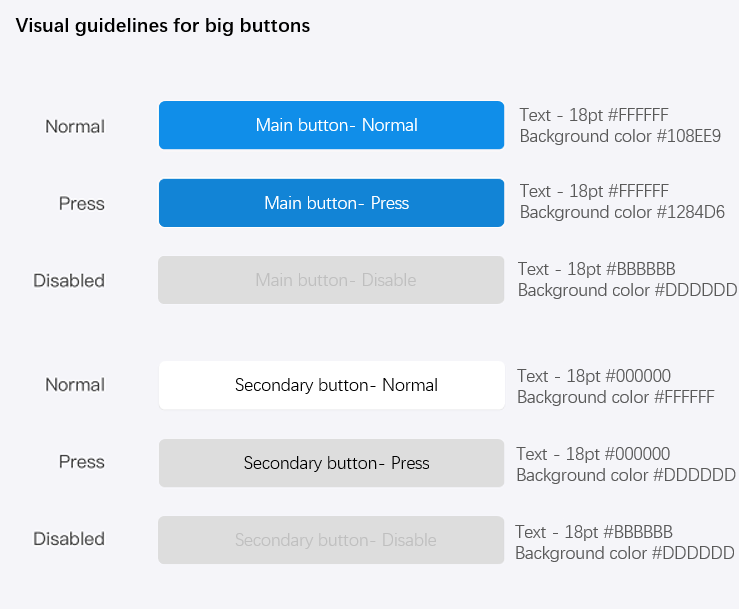739x609 pixels.
Task: Click the "Disabled" label beside the Main button
Action: coord(69,280)
